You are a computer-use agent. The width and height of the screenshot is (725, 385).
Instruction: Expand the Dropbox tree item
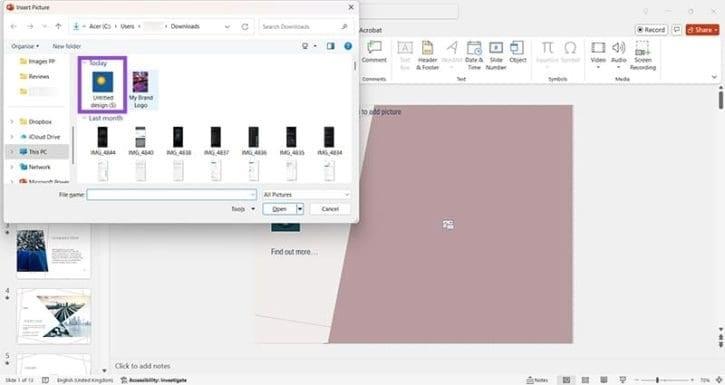pyautogui.click(x=12, y=122)
